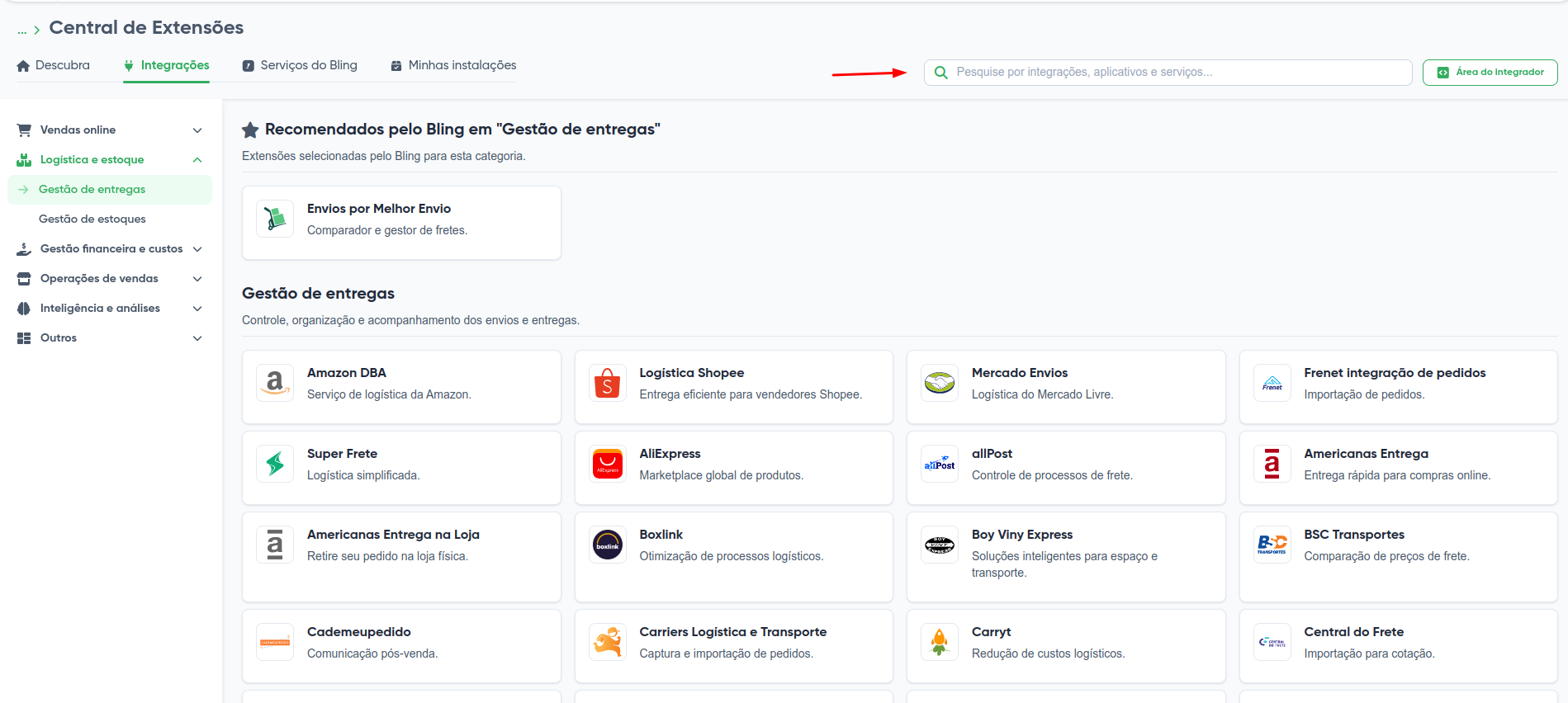Click 'Logística simplificada.' text
The height and width of the screenshot is (703, 1568).
pyautogui.click(x=363, y=475)
